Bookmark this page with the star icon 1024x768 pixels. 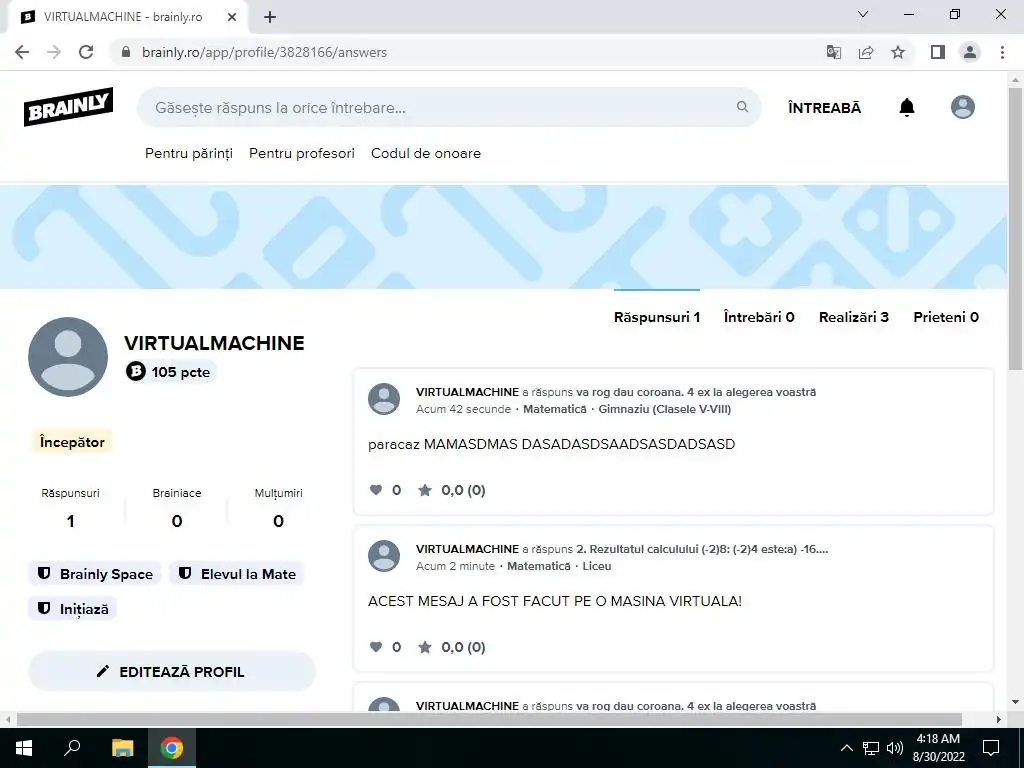898,52
